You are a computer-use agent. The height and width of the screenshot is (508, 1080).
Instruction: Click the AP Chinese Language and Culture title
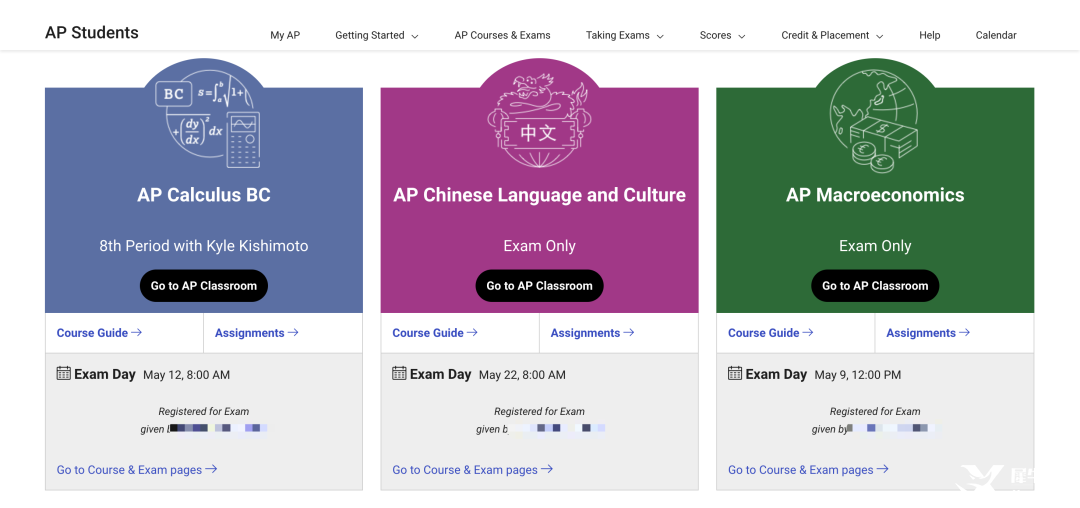(x=539, y=195)
